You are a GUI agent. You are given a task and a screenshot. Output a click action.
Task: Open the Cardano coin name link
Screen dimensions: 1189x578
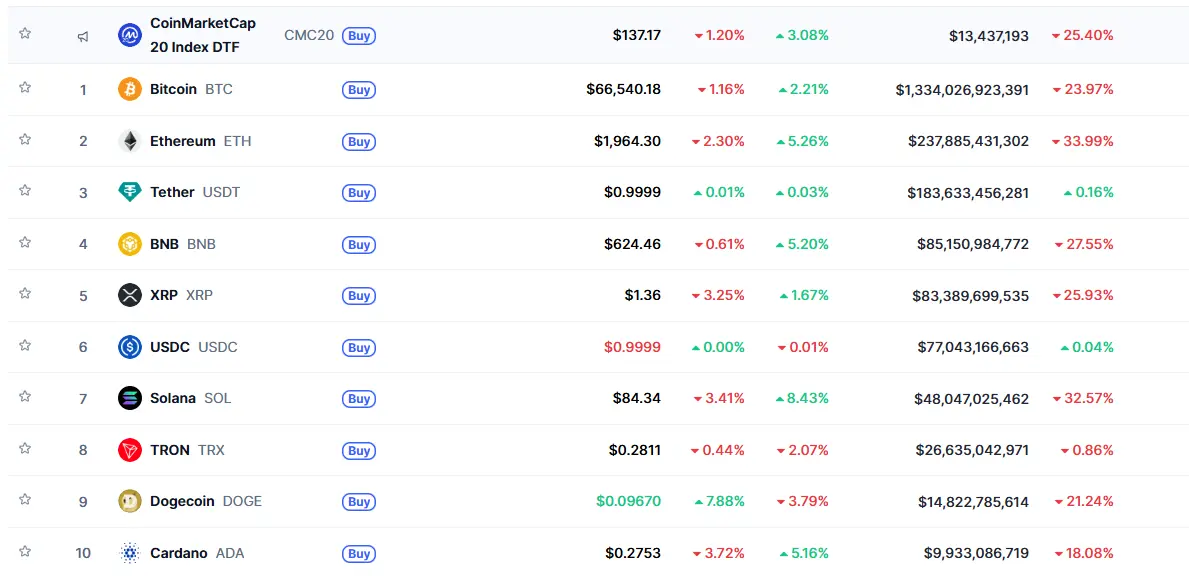coord(179,553)
